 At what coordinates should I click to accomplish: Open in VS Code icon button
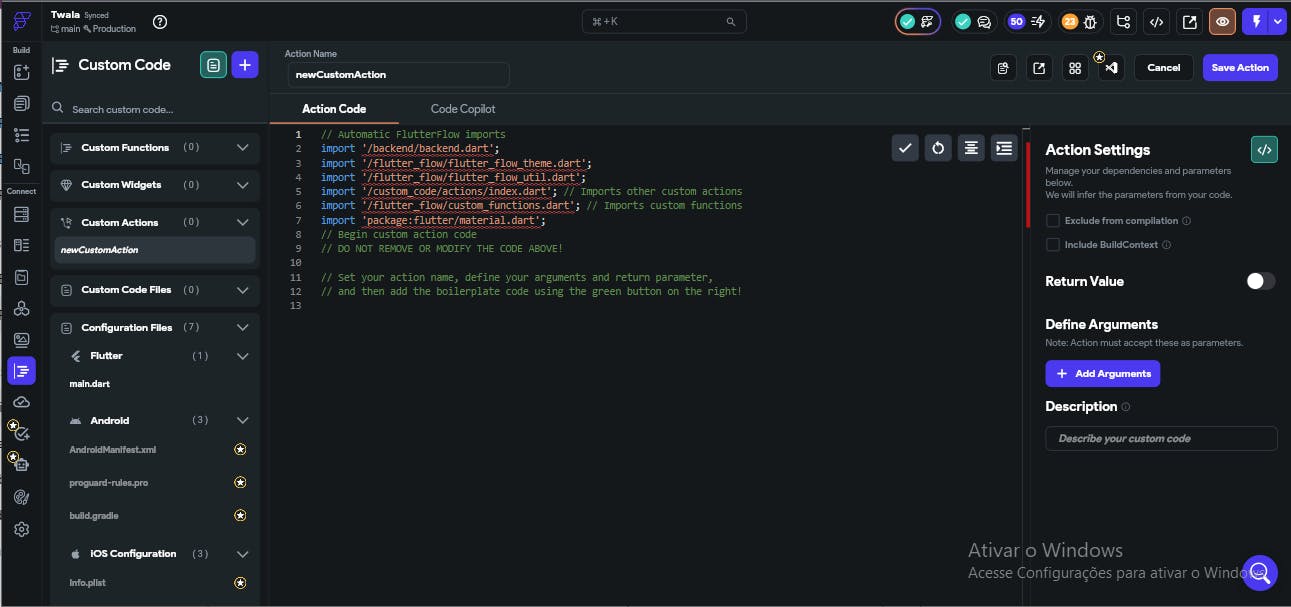click(x=1111, y=68)
